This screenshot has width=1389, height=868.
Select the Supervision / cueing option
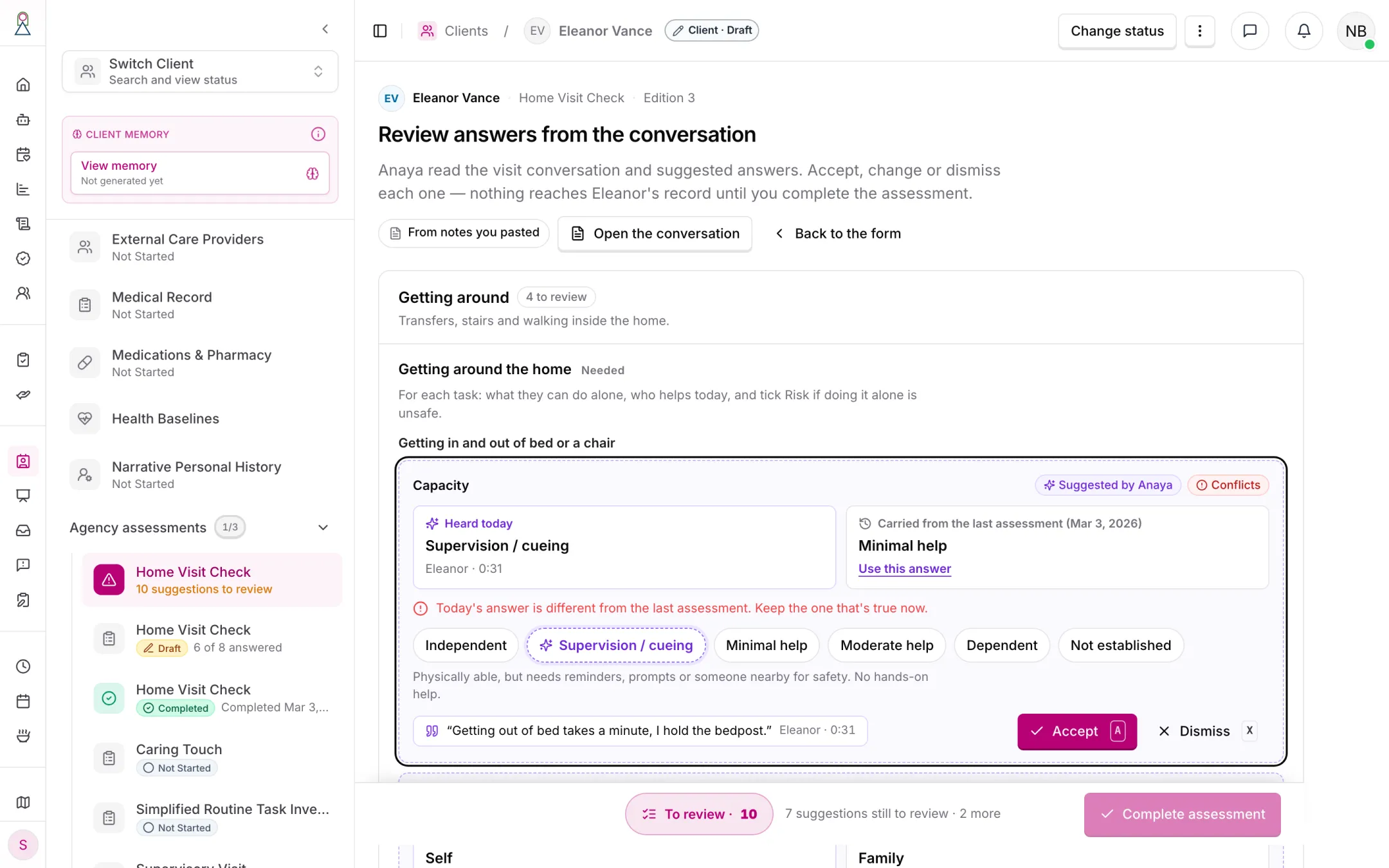pyautogui.click(x=616, y=645)
